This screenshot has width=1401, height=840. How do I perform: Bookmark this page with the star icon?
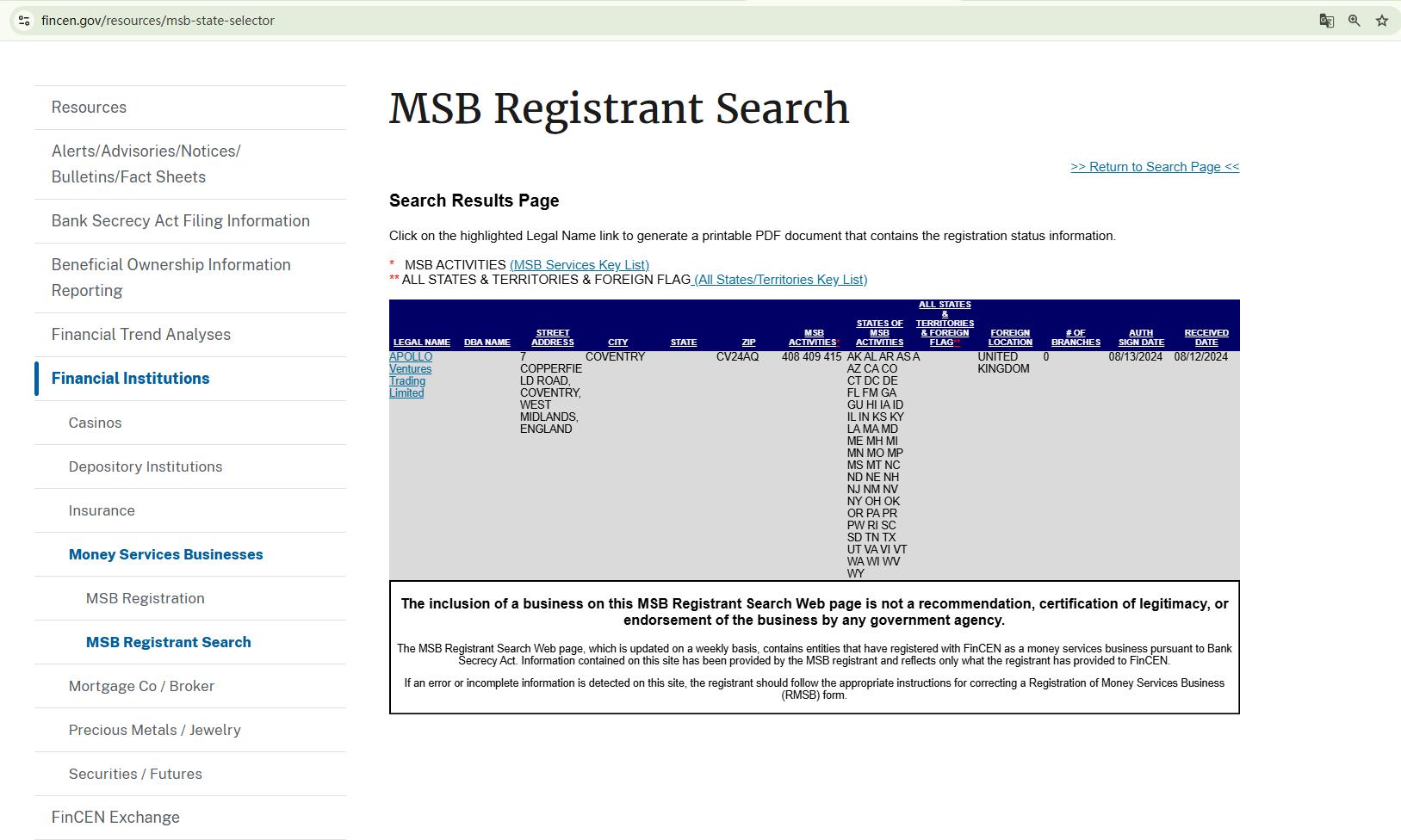[1382, 21]
